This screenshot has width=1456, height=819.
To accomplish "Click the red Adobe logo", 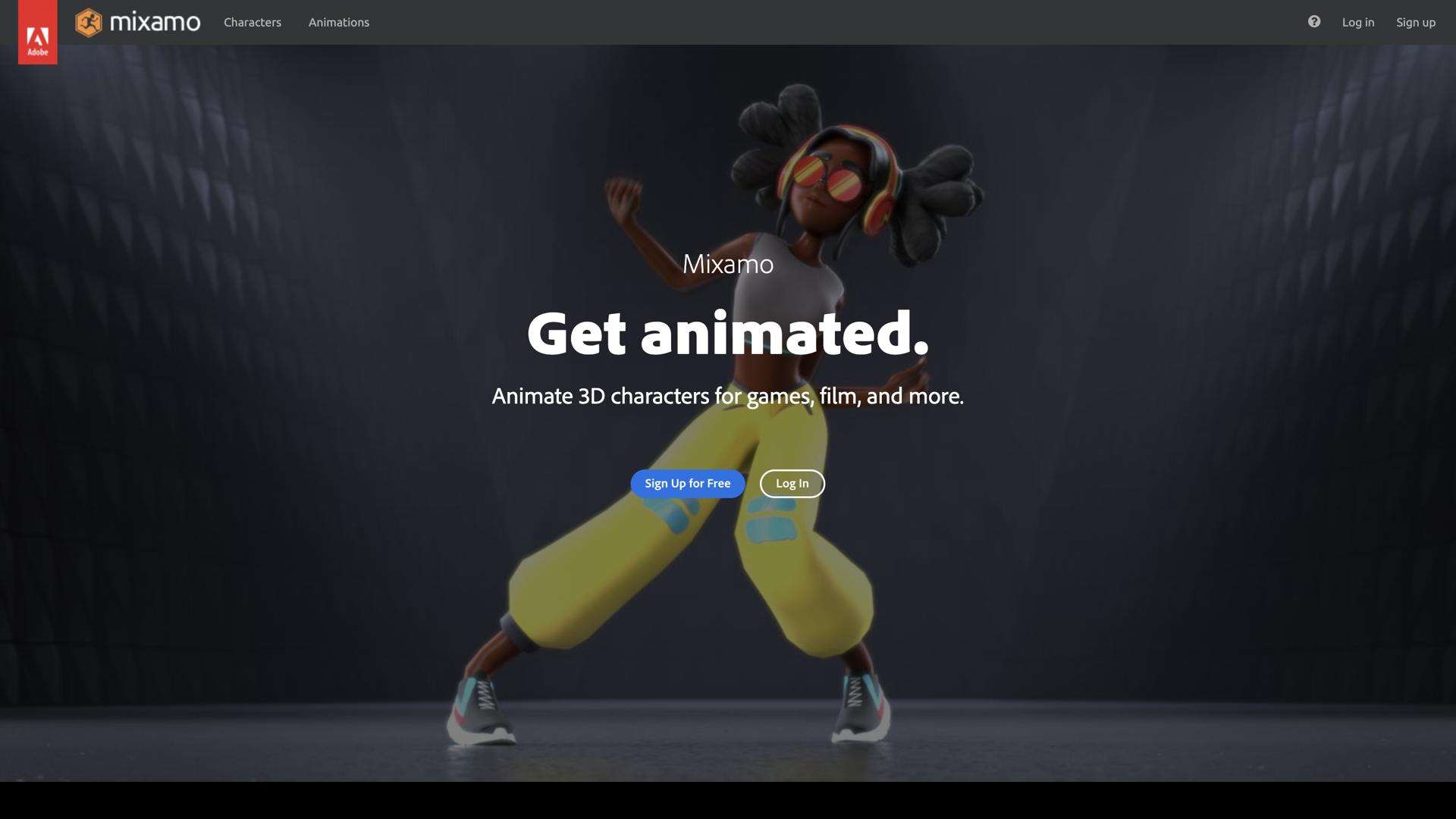I will click(x=37, y=34).
